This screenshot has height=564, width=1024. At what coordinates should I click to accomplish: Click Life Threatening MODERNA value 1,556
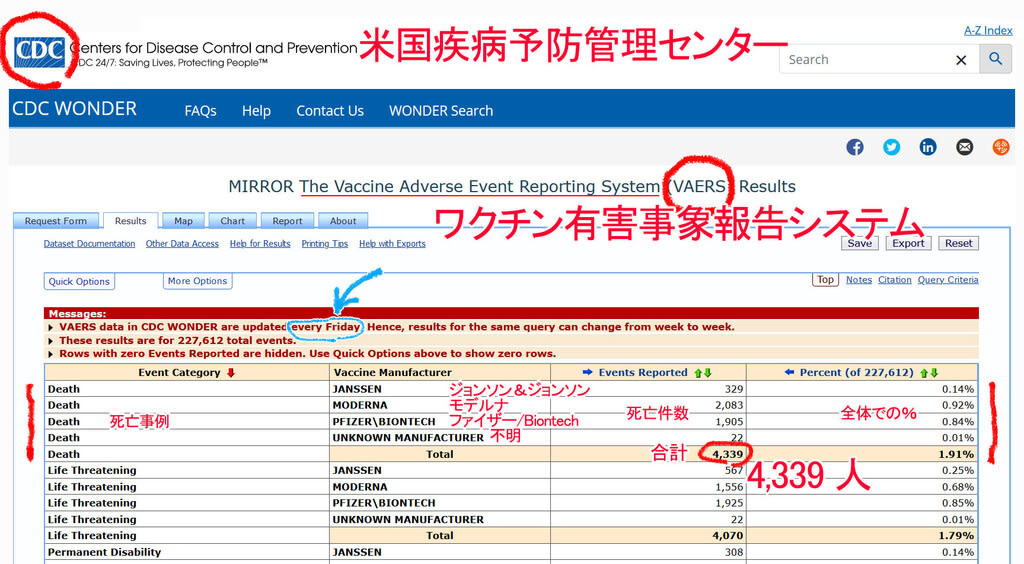[729, 487]
